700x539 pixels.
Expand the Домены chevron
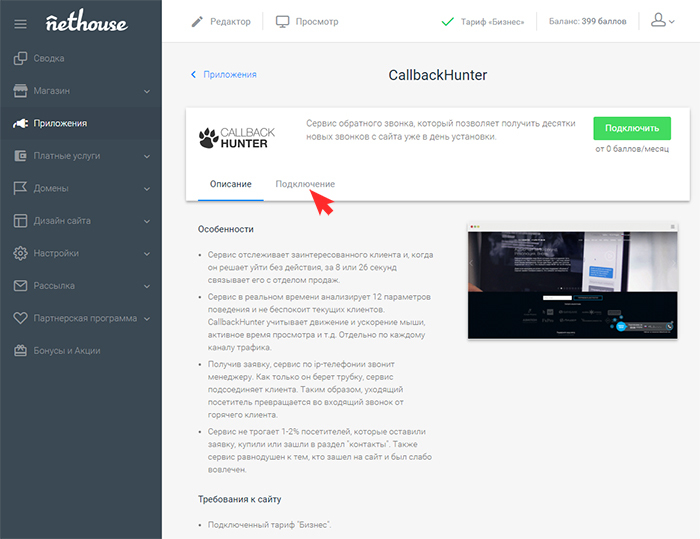coord(147,189)
